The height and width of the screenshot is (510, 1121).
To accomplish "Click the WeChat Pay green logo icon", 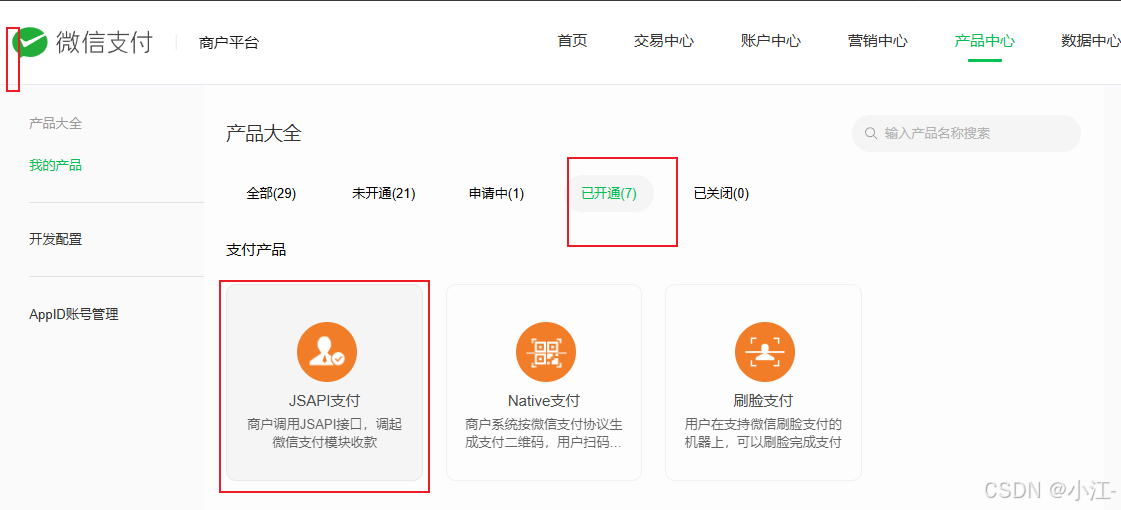I will click(30, 43).
